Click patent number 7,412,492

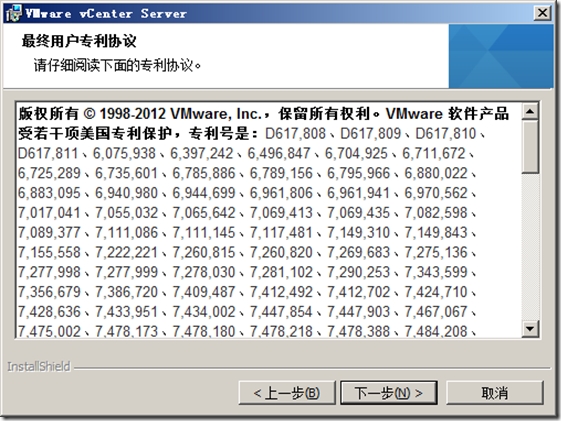coord(281,292)
